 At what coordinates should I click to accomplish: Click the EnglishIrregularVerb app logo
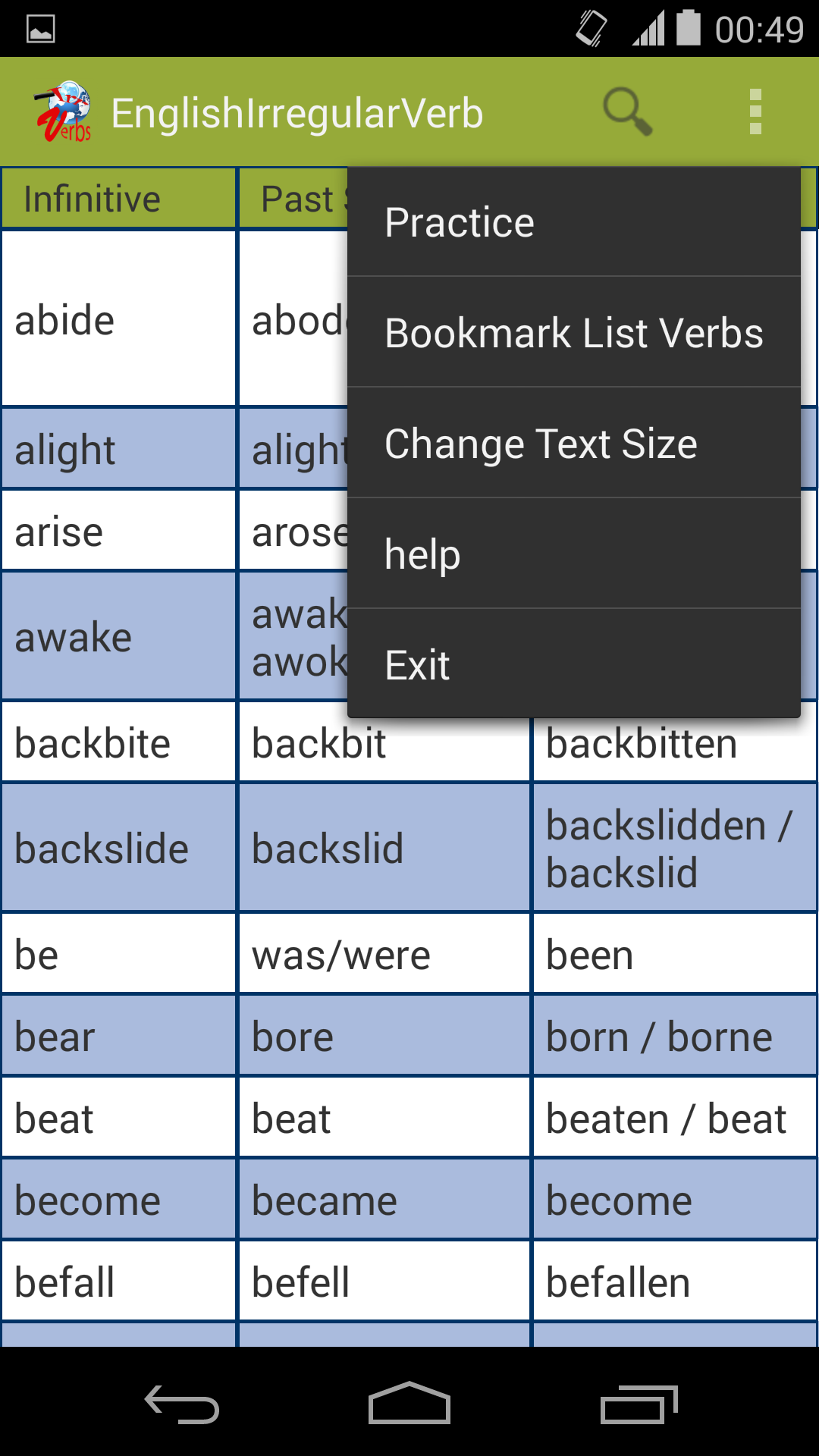64,111
